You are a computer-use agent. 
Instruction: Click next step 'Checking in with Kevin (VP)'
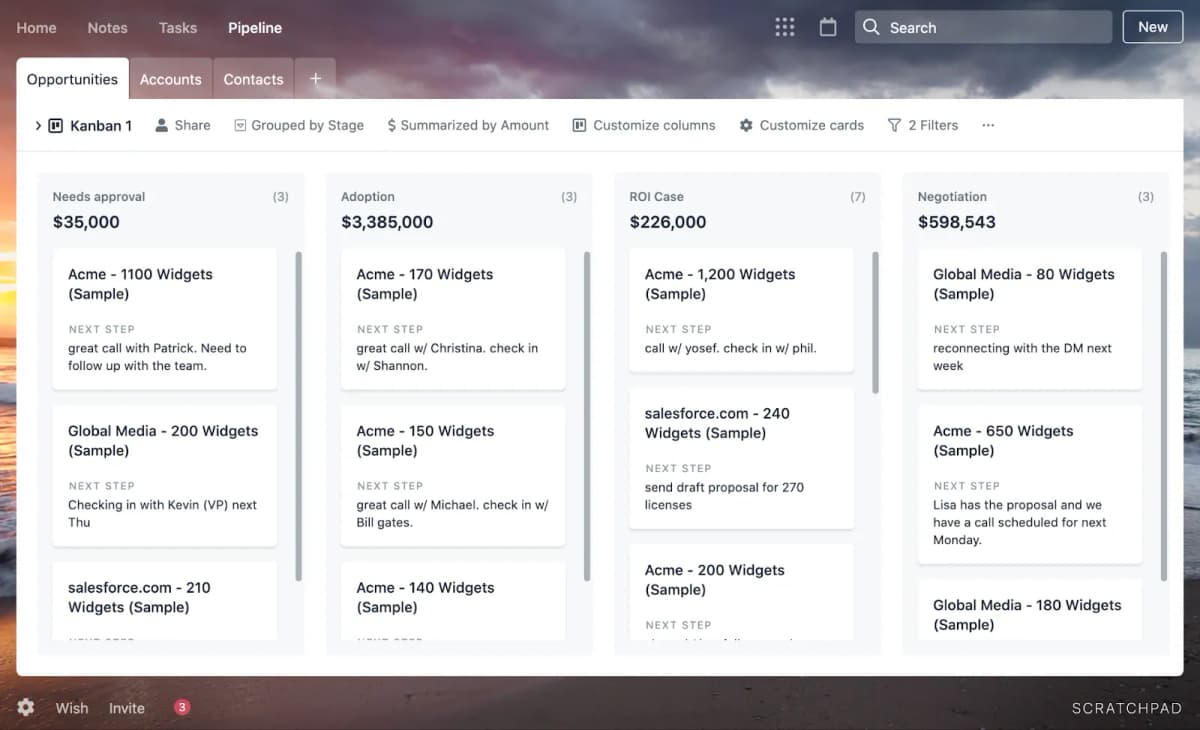coord(162,513)
